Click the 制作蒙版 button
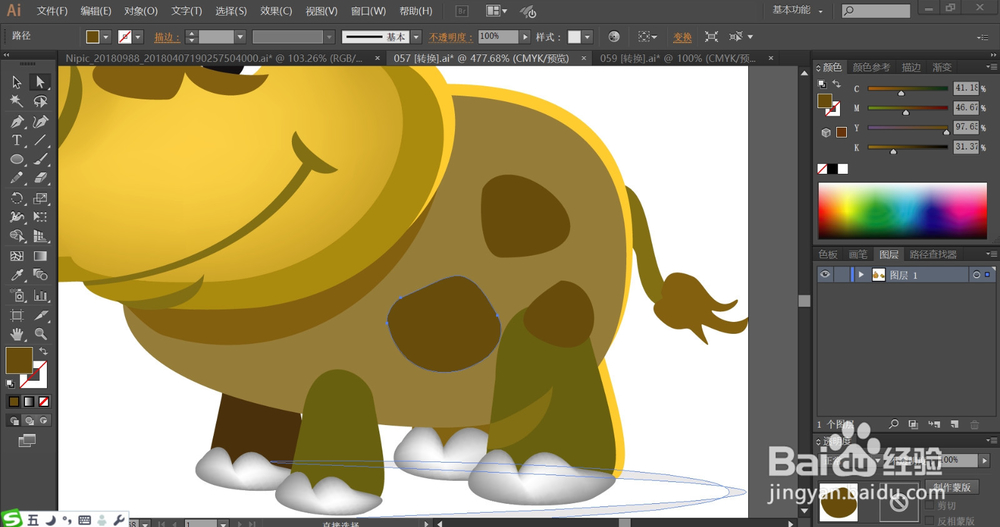This screenshot has height=527, width=1000. coord(952,487)
